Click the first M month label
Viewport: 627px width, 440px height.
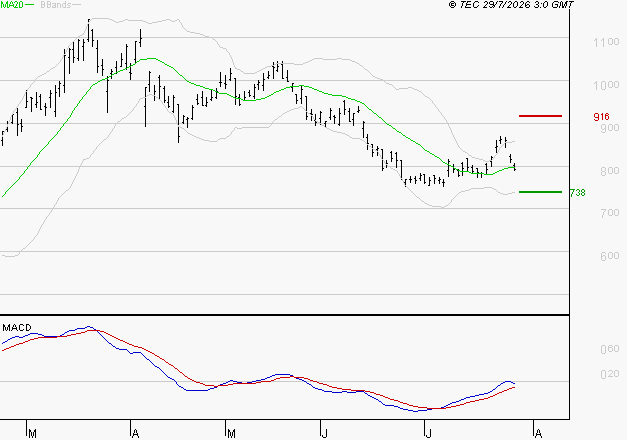coord(33,433)
